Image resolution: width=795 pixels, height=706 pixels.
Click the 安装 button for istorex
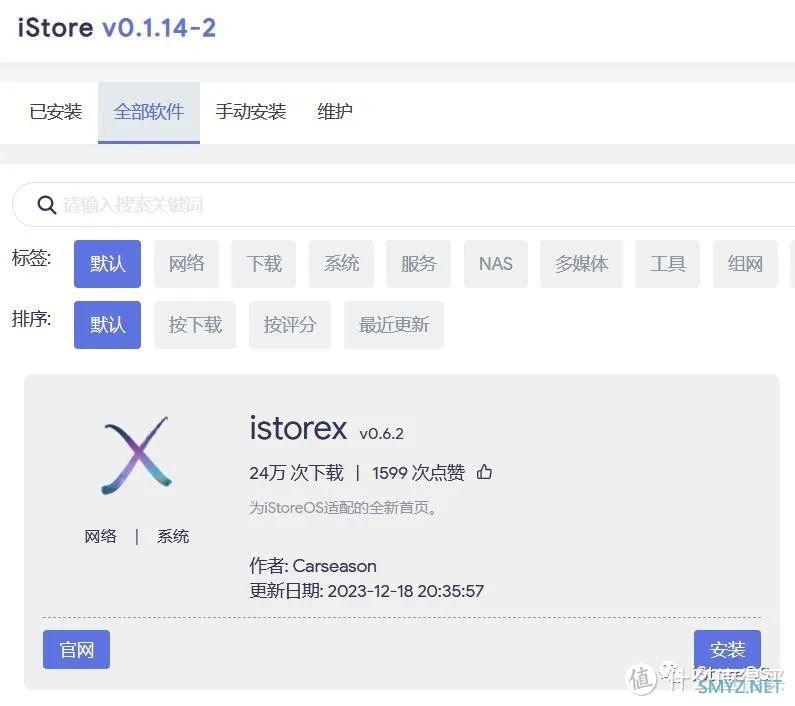728,650
